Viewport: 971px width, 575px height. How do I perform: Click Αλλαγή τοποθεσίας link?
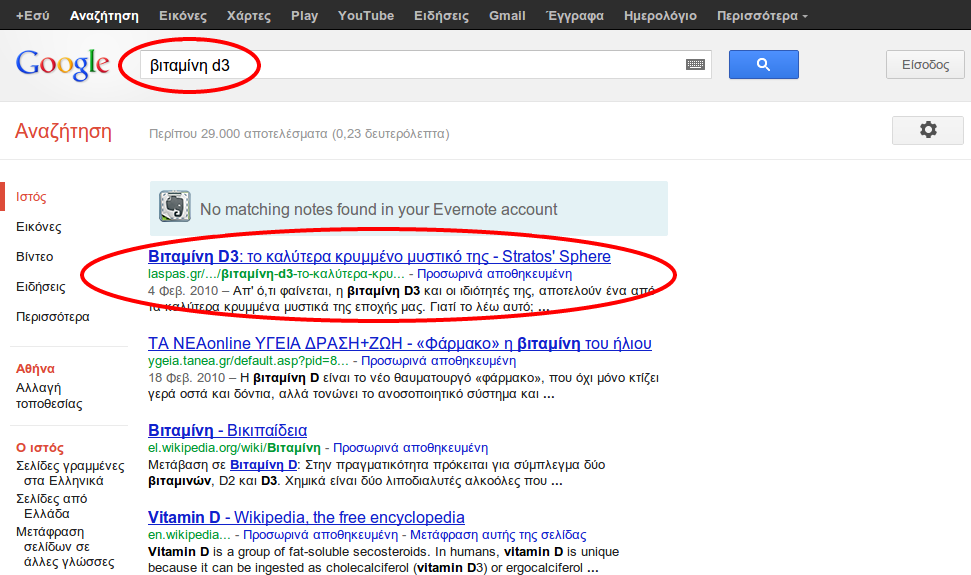tap(49, 396)
